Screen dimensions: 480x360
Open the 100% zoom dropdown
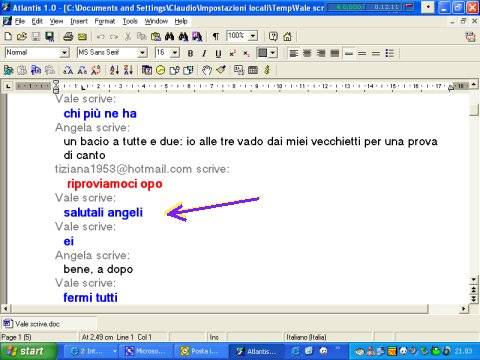pos(253,36)
